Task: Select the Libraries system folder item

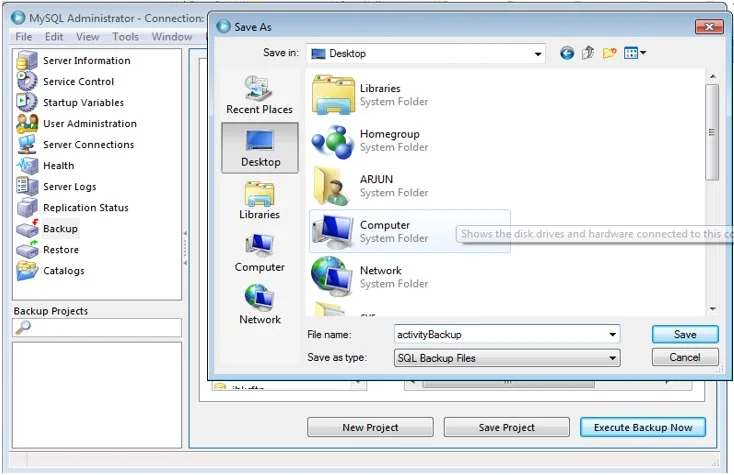Action: (410, 95)
